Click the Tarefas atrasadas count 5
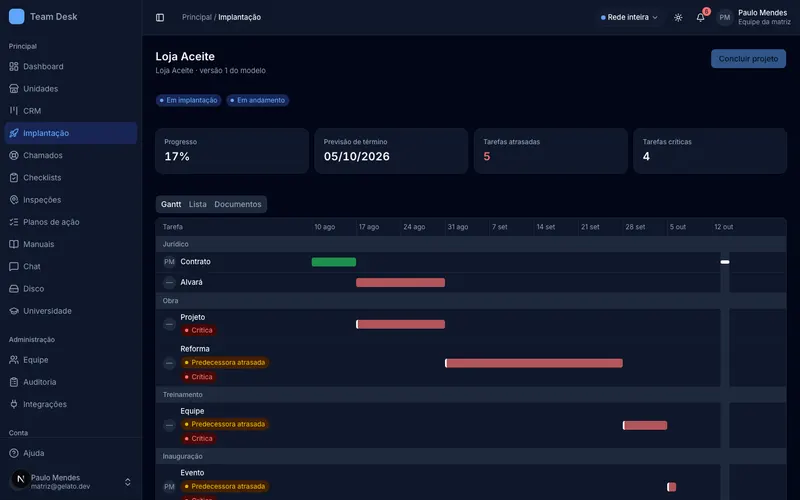 click(487, 157)
